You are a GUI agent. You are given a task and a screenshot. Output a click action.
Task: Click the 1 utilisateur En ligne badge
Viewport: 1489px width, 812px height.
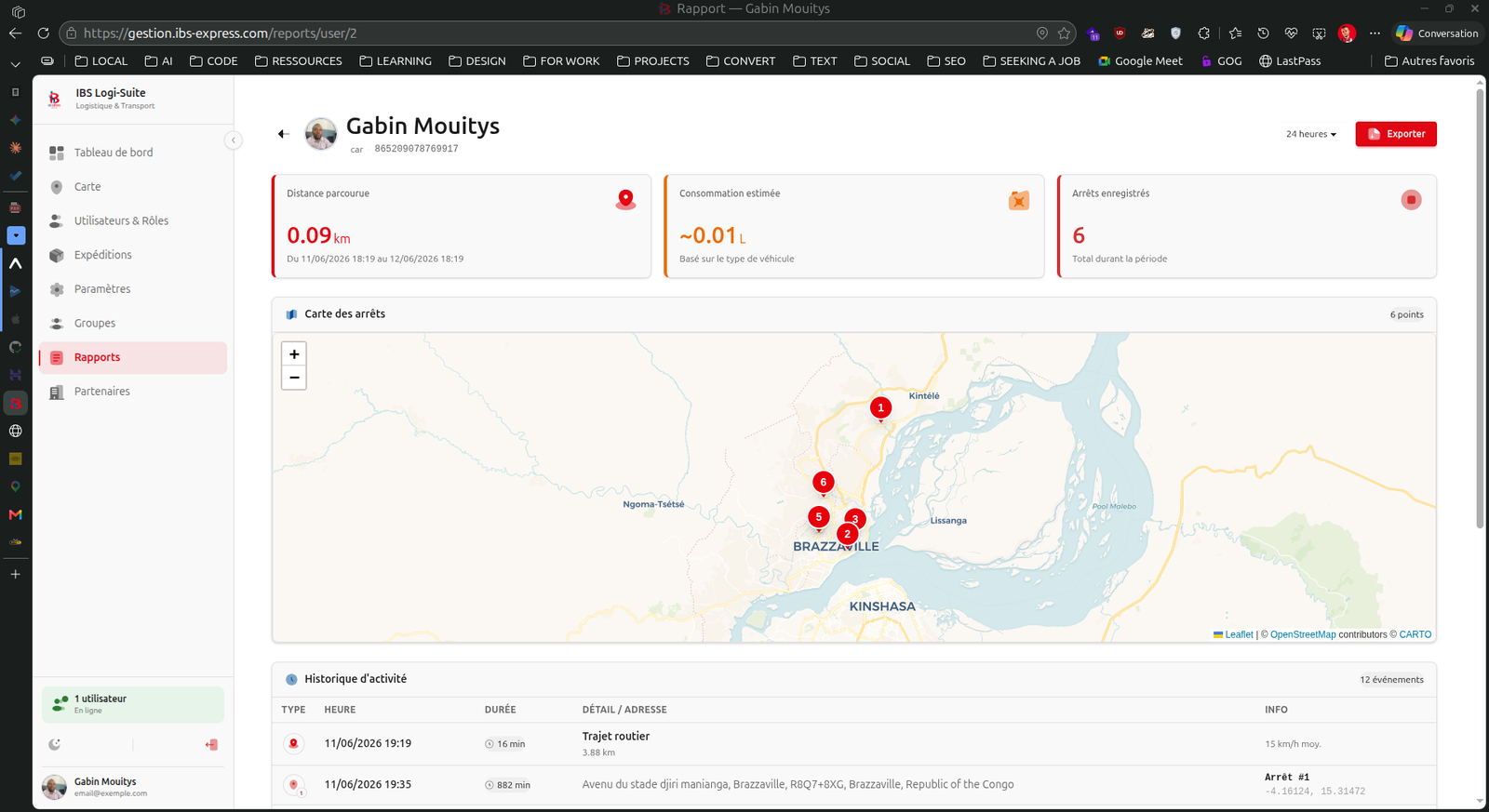coord(133,704)
